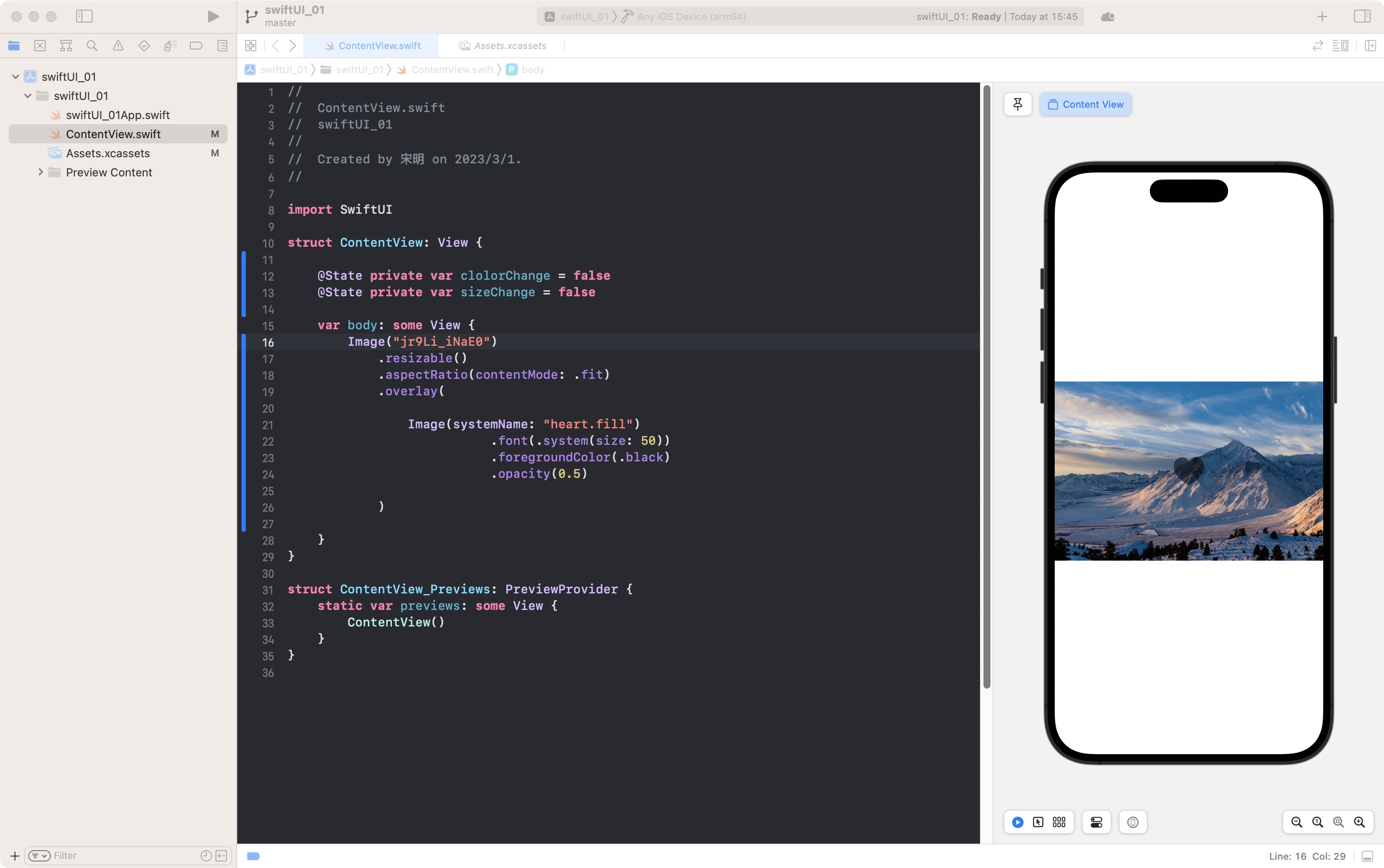Select ContentView.swift in navigator
Viewport: 1384px width, 868px height.
118,134
